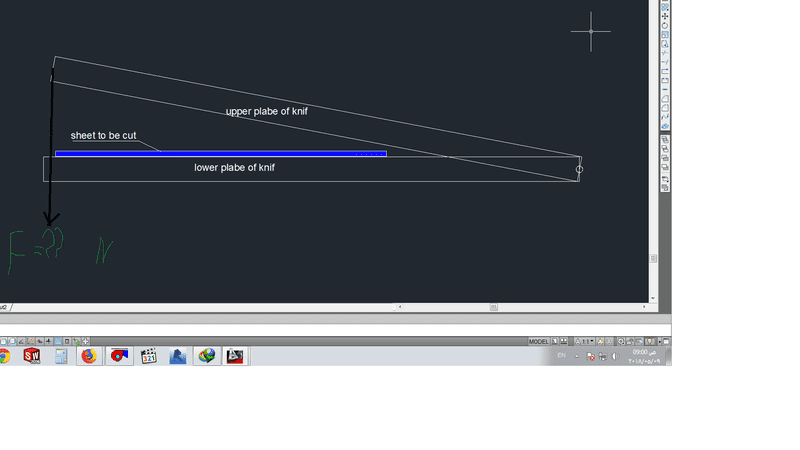The height and width of the screenshot is (450, 800).
Task: Select the Extend tool
Action: tap(665, 62)
